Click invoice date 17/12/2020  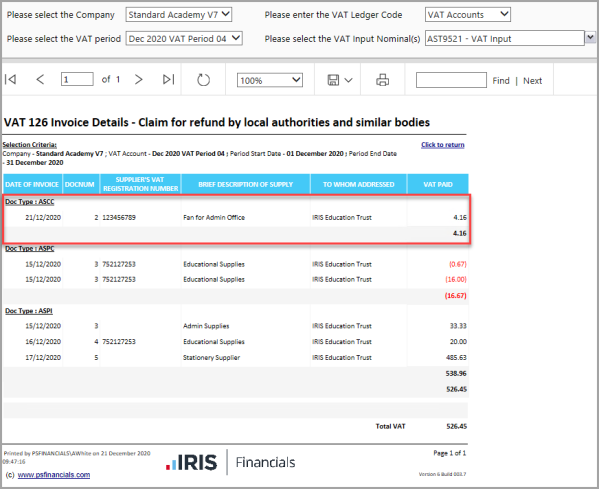[43, 358]
